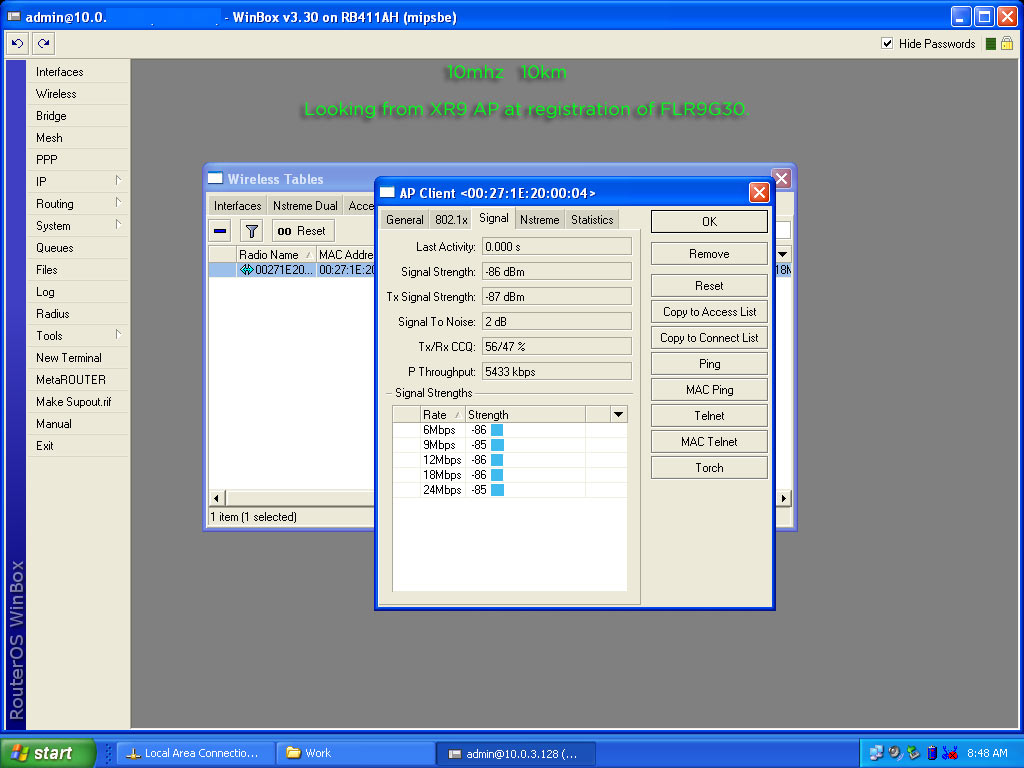The image size is (1024, 768).
Task: Click the 24Mbps signal strength bar
Action: click(497, 490)
